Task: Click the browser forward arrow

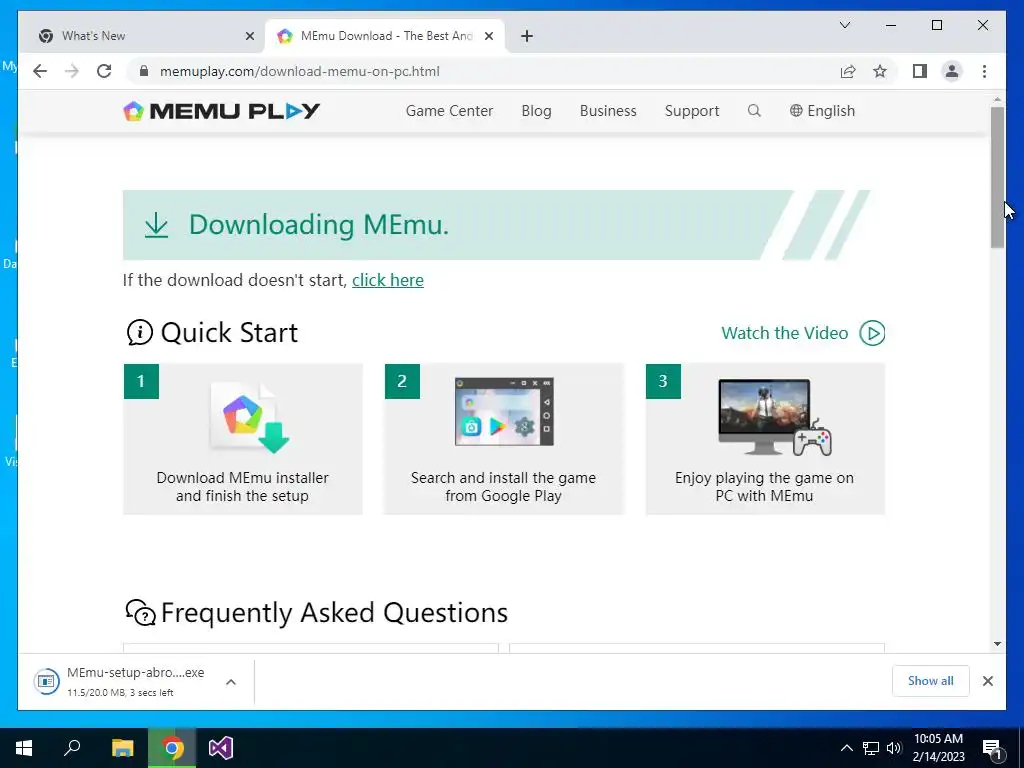Action: (x=72, y=71)
